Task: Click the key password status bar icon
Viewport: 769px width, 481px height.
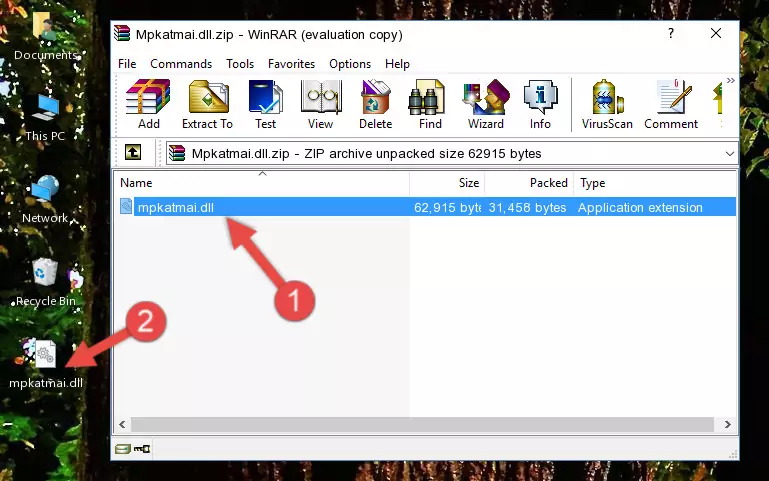Action: point(142,448)
